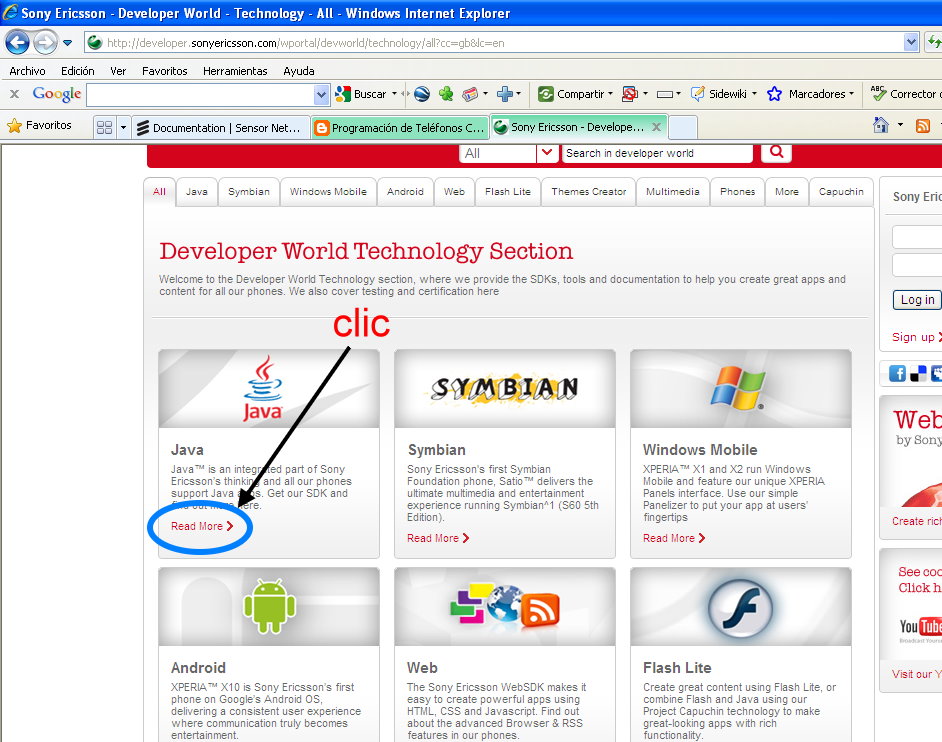This screenshot has height=742, width=942.
Task: Open the Favoritos menu in menu bar
Action: tap(165, 71)
